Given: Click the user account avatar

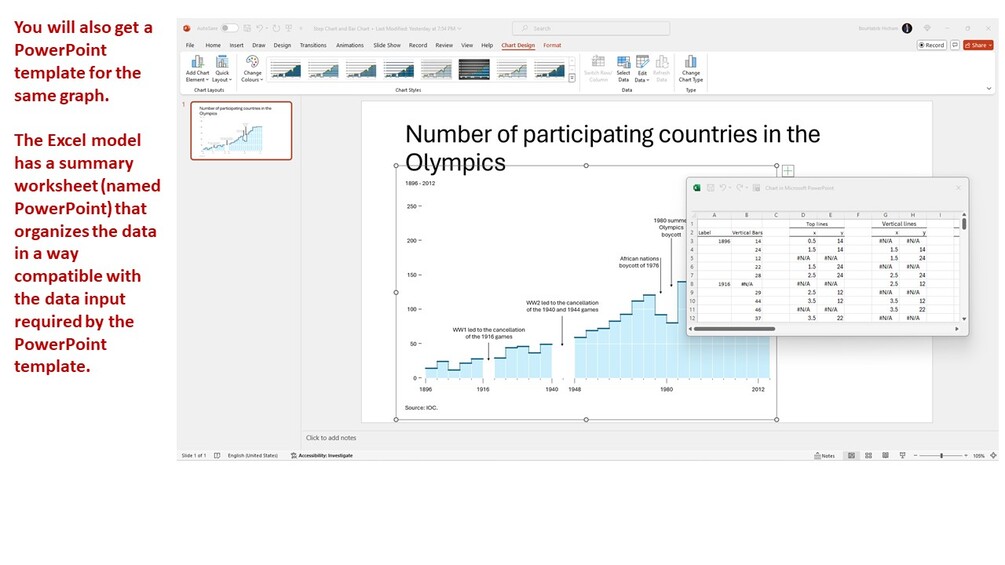Looking at the screenshot, I should point(907,28).
